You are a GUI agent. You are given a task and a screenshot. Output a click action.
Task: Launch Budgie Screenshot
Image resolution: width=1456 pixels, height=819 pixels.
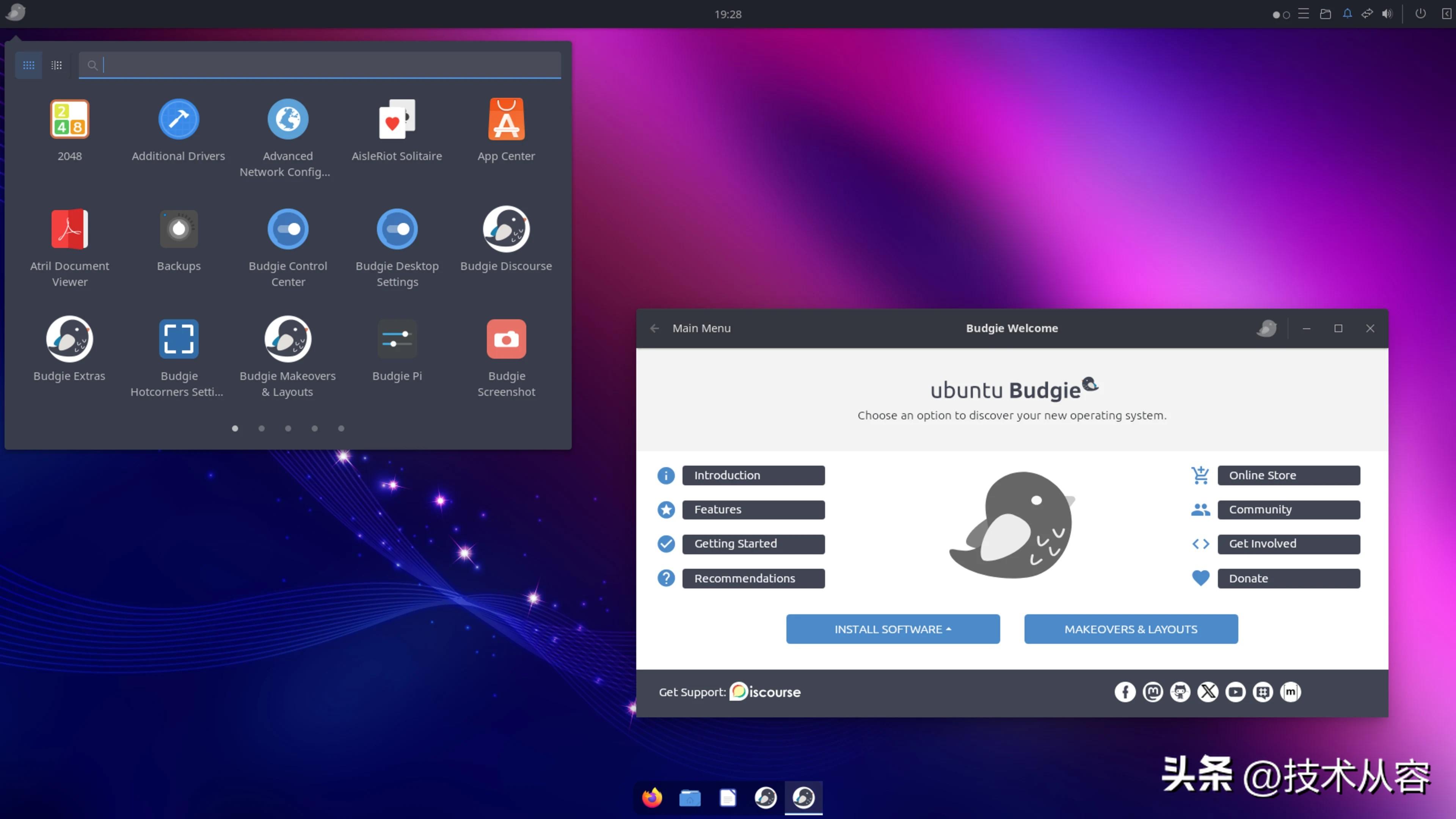[506, 358]
